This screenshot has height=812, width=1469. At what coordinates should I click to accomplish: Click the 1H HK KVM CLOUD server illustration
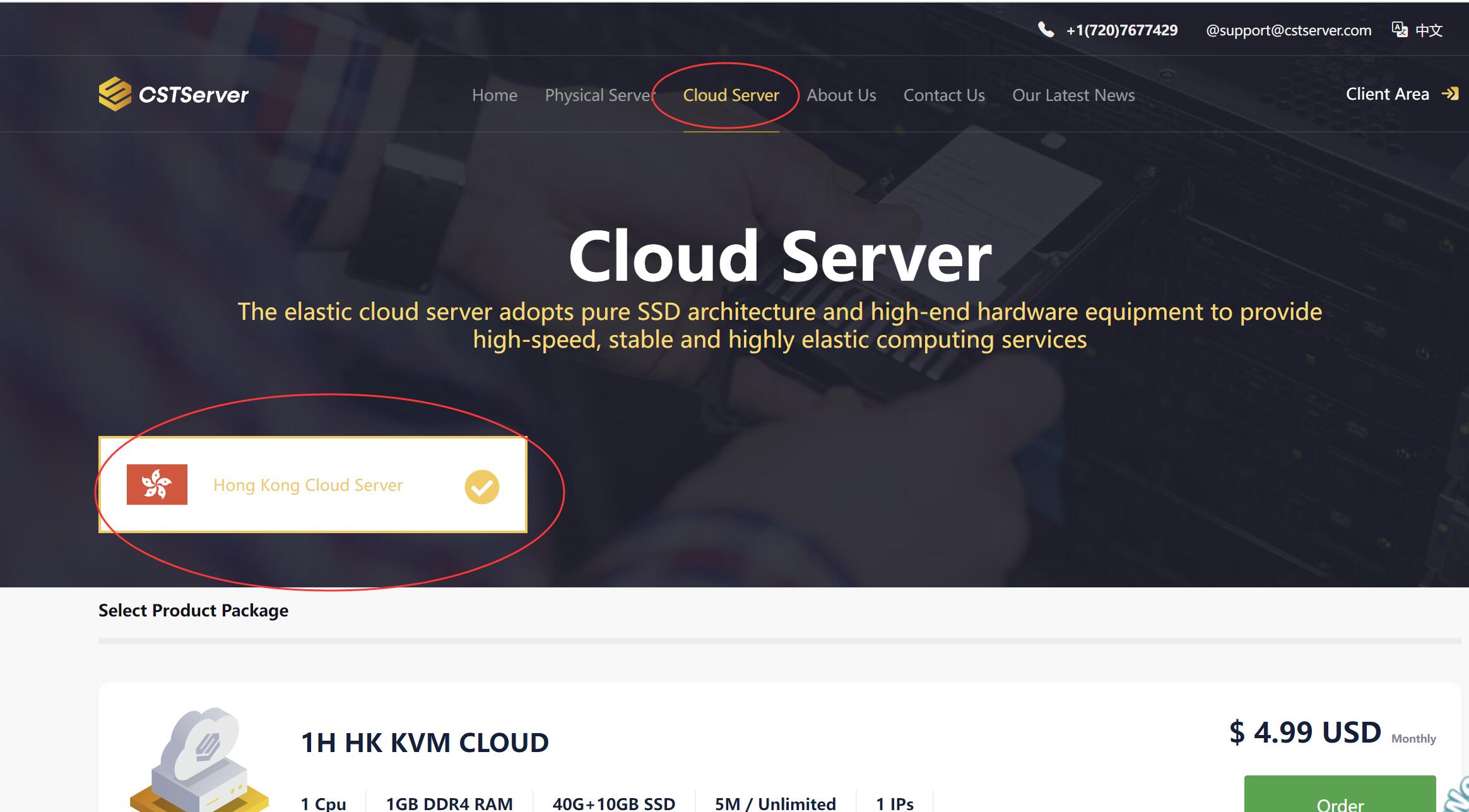[x=199, y=759]
